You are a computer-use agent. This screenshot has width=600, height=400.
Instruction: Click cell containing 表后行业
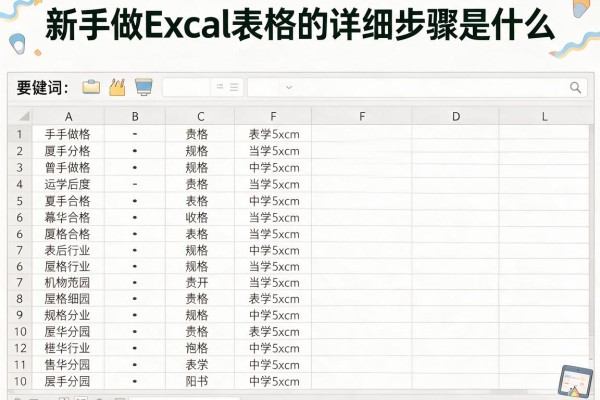pos(68,250)
